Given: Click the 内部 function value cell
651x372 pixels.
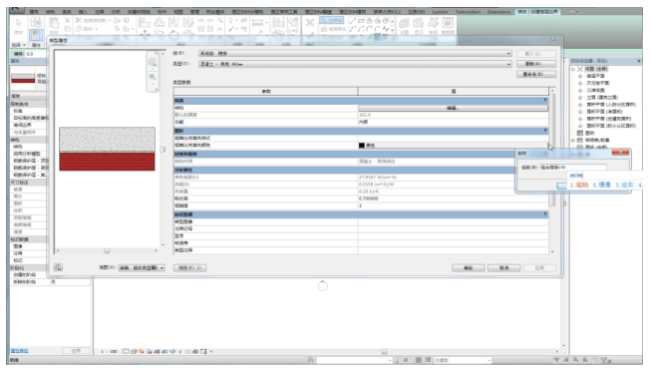Looking at the screenshot, I should pyautogui.click(x=453, y=122).
